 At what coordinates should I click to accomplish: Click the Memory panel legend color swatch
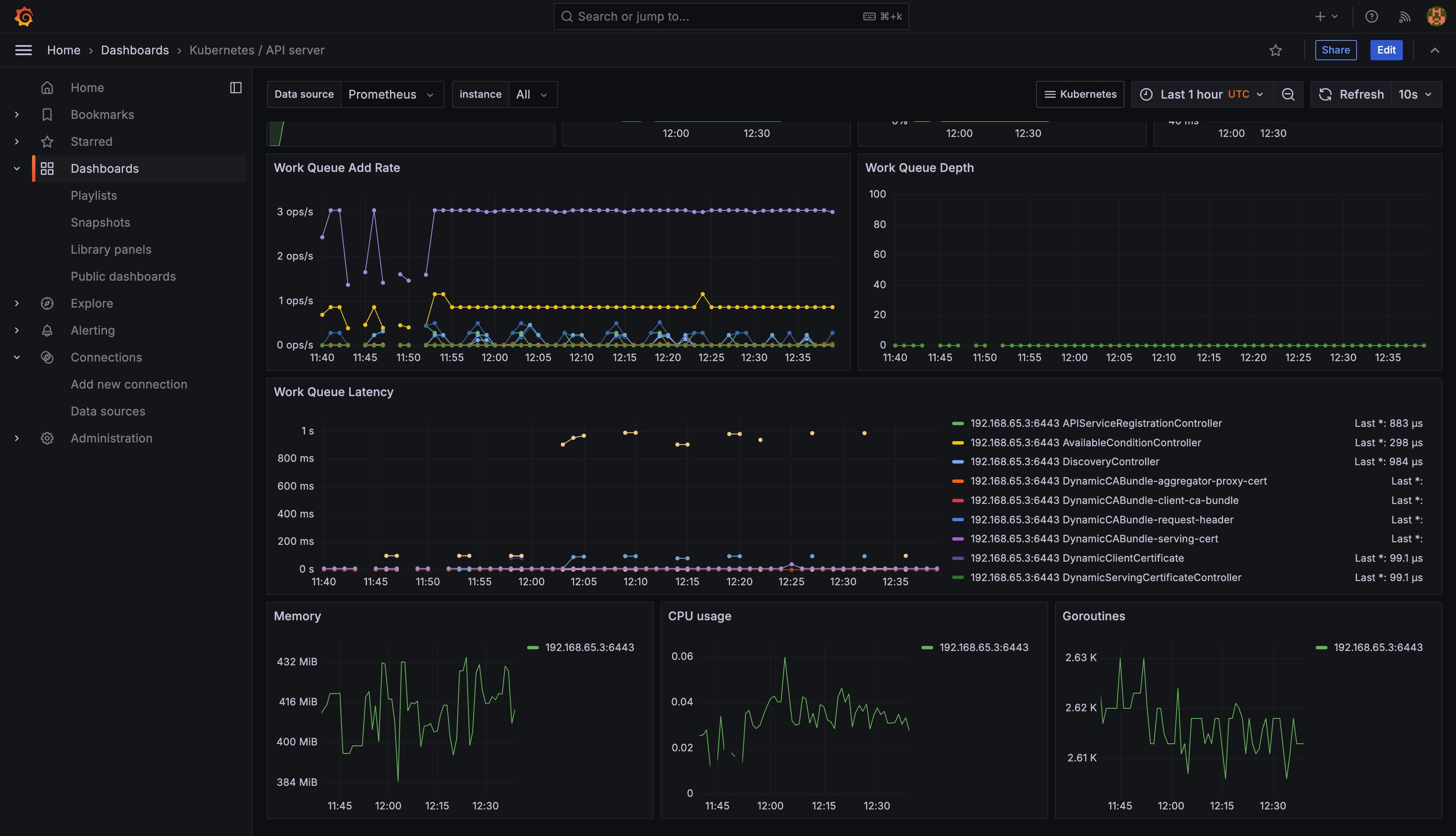click(x=533, y=648)
